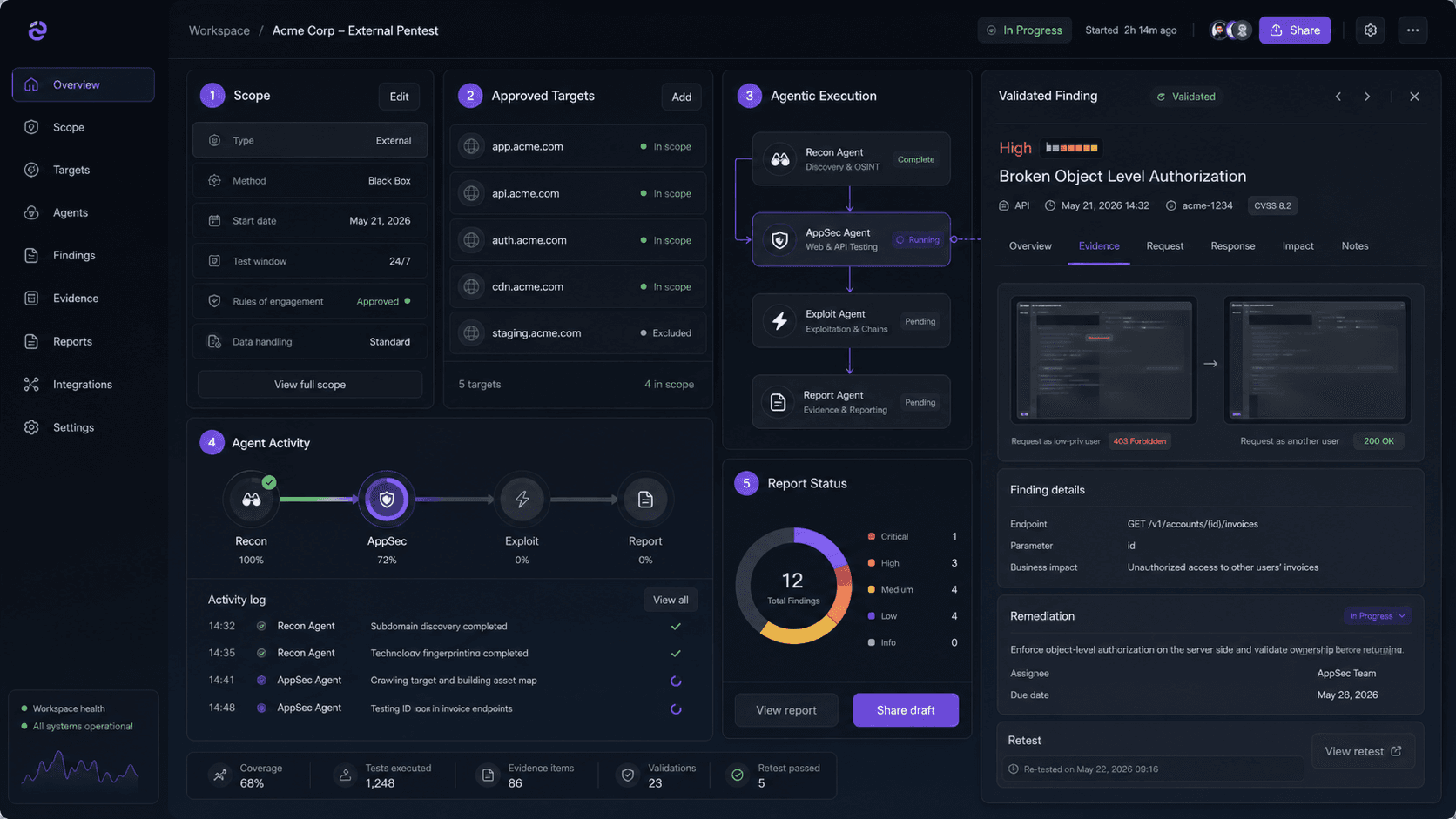Open the 403 Forbidden evidence screenshot
This screenshot has width=1456, height=819.
[1103, 360]
